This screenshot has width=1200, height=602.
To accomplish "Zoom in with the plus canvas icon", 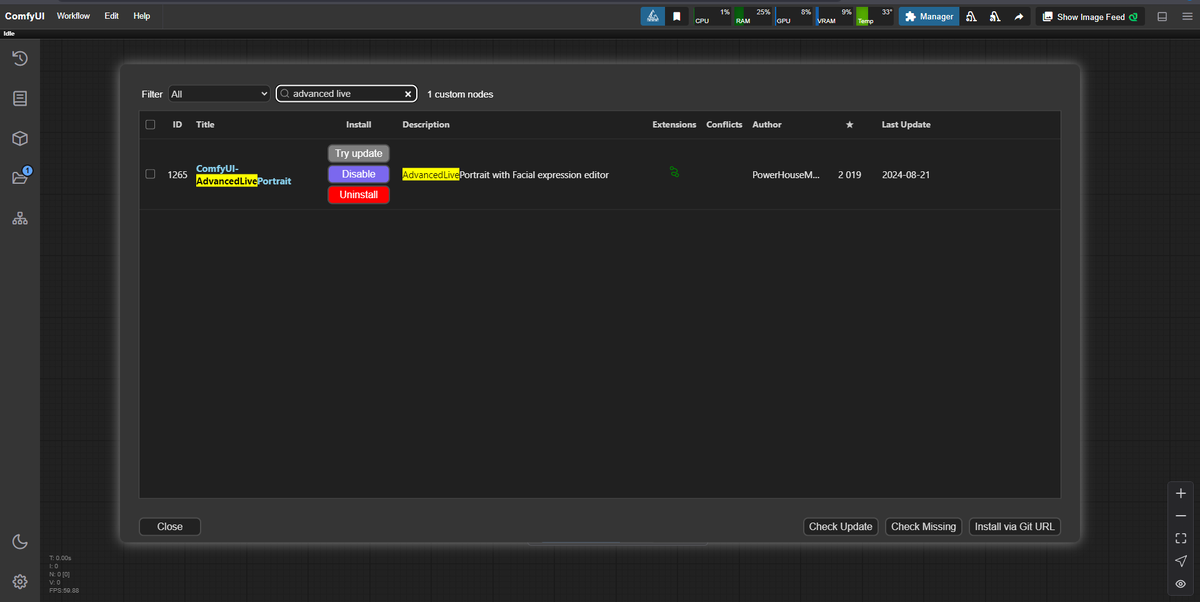I will pos(1181,494).
